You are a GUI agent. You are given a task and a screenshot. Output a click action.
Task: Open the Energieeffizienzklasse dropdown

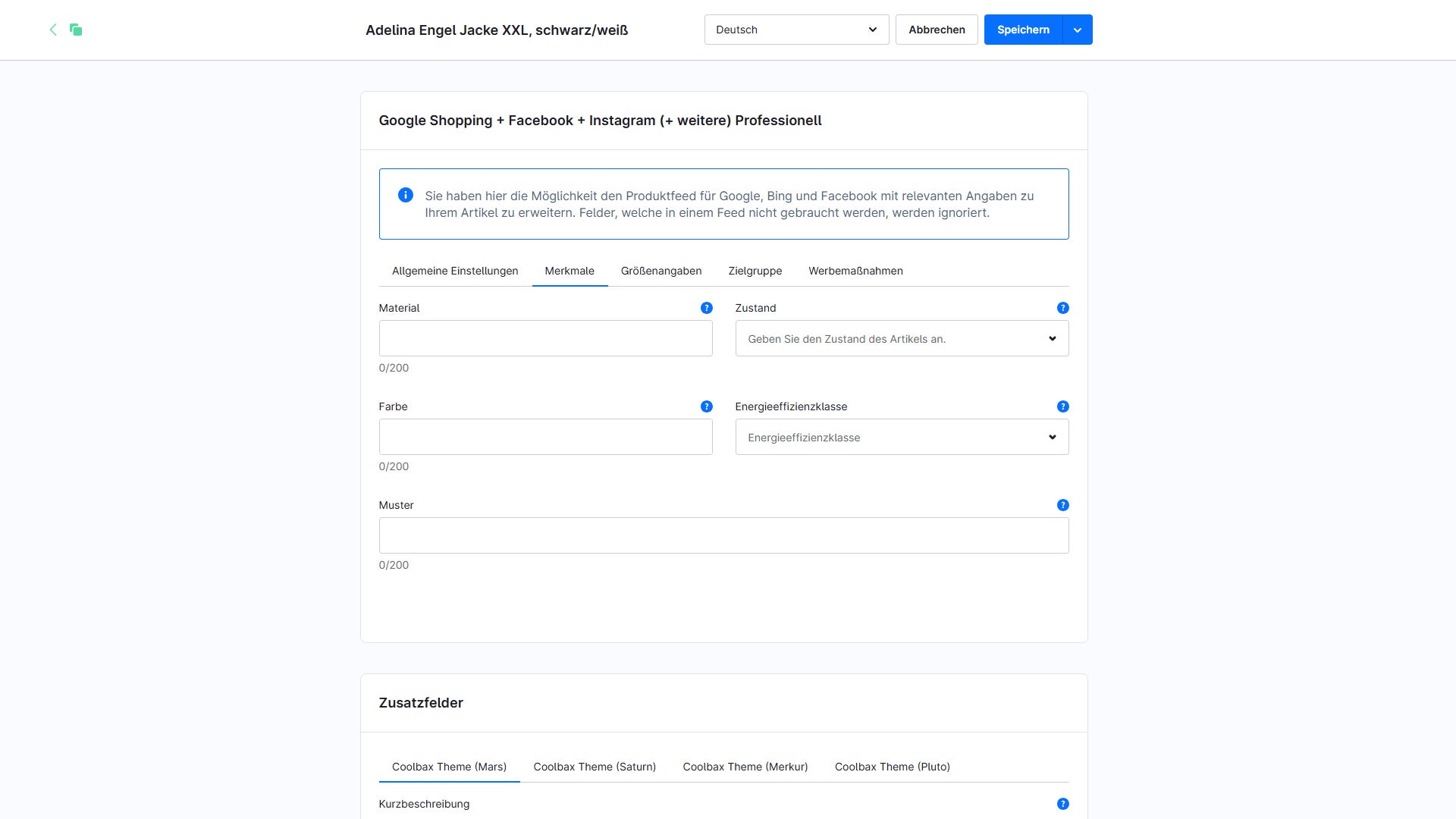point(902,437)
